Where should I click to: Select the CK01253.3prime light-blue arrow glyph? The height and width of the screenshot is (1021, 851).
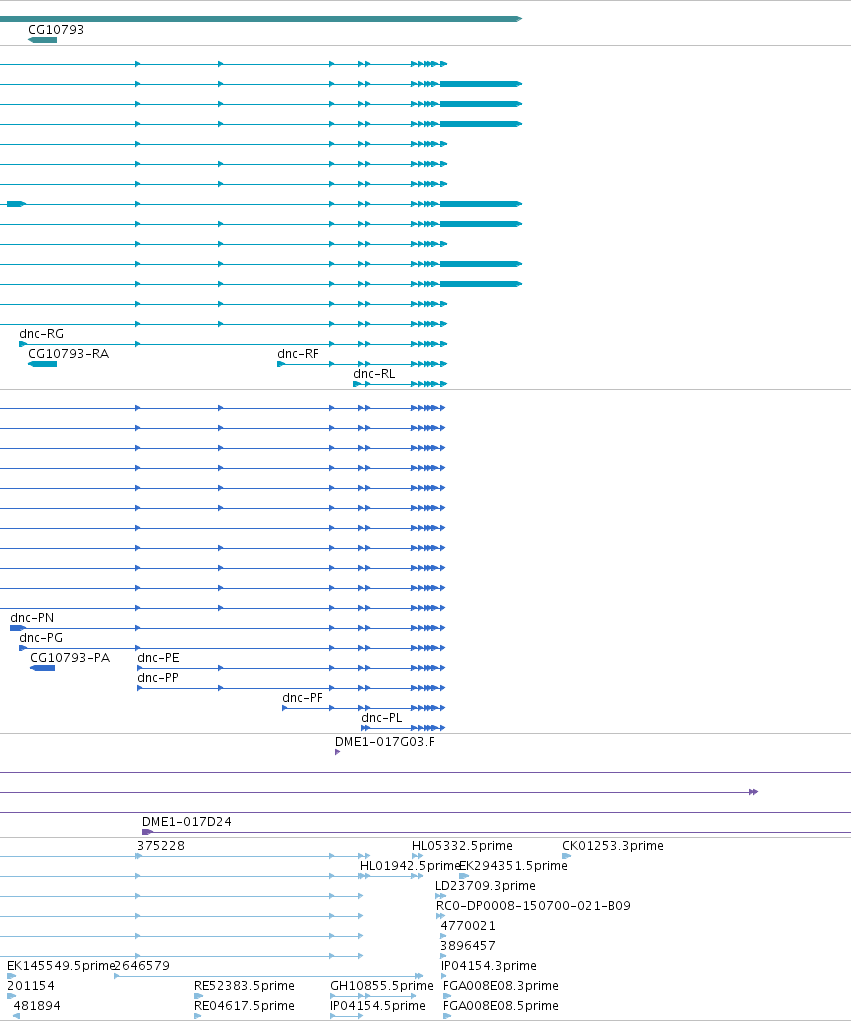point(566,856)
